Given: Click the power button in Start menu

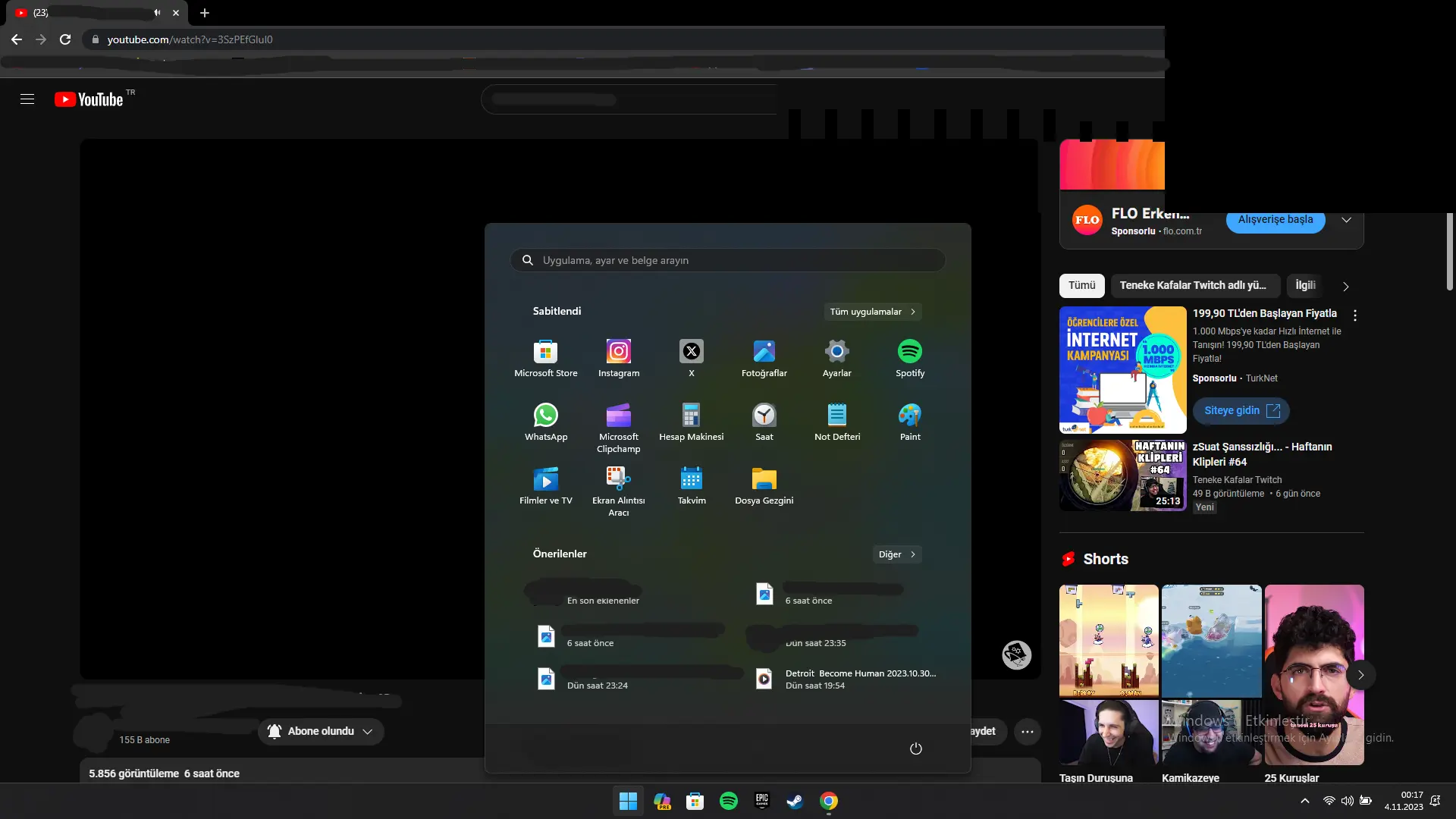Looking at the screenshot, I should coord(915,748).
